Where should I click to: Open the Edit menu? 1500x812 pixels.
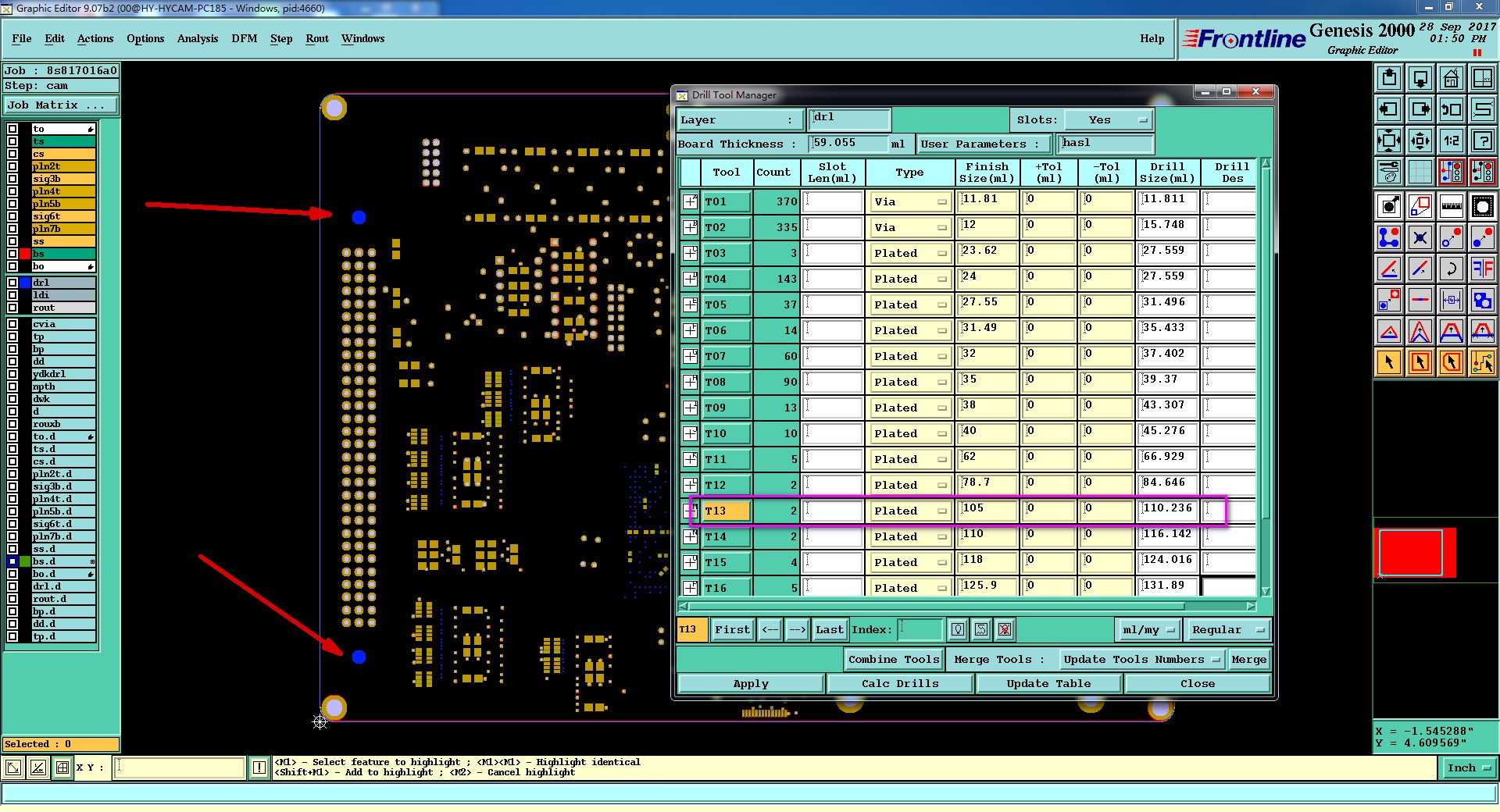[55, 38]
